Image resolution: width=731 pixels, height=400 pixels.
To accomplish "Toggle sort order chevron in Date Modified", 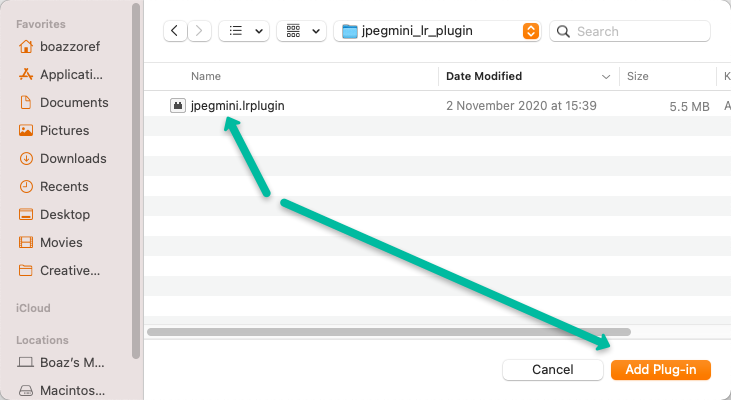I will tap(606, 77).
